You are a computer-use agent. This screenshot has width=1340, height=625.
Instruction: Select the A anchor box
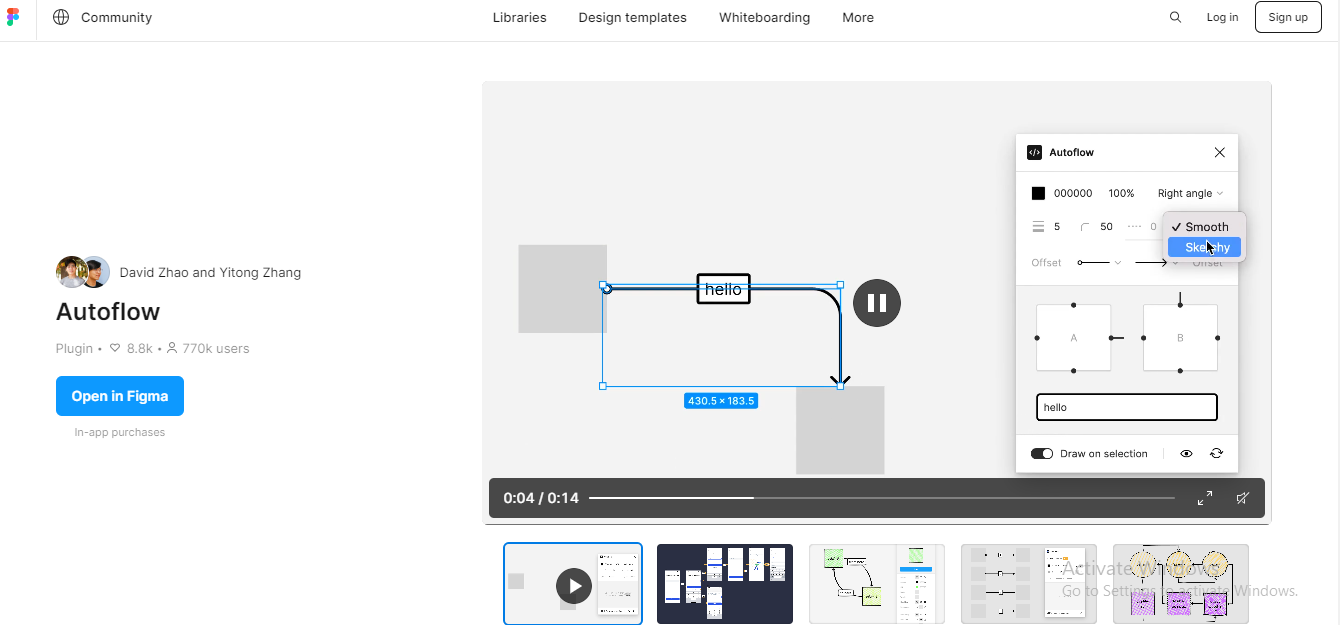tap(1074, 338)
